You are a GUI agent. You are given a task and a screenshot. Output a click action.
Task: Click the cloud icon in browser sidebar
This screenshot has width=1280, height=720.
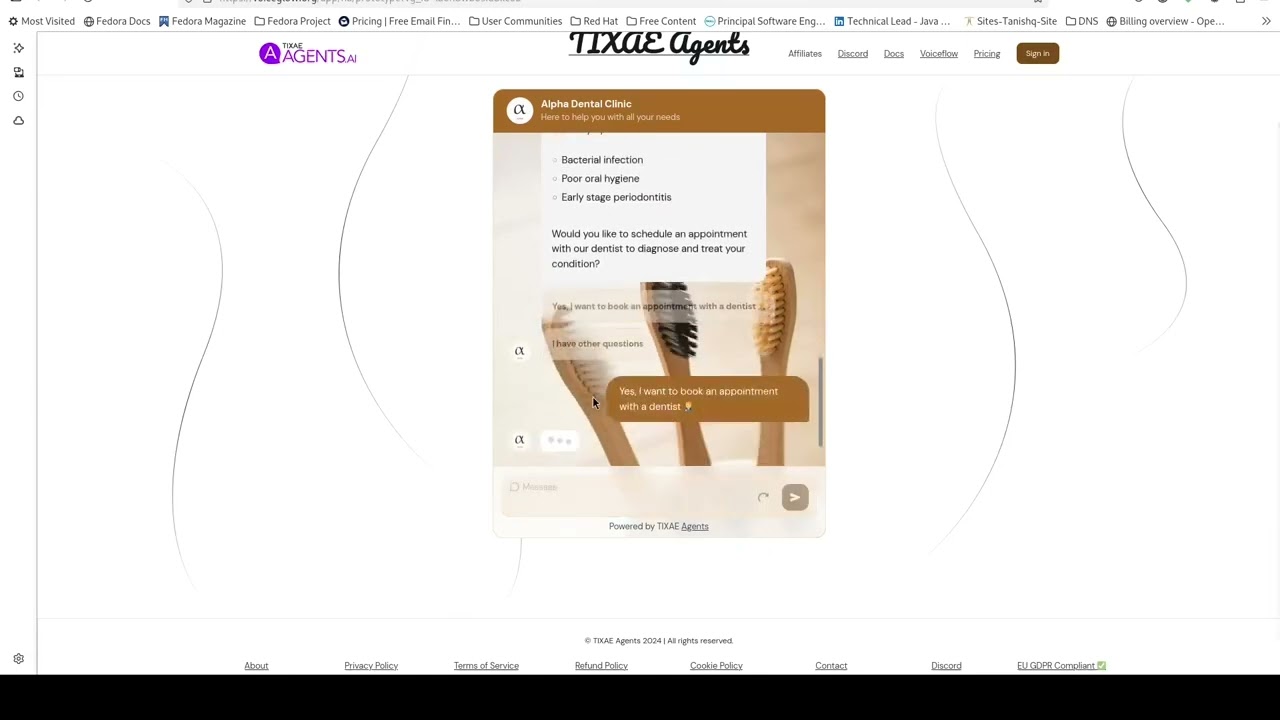tap(18, 120)
